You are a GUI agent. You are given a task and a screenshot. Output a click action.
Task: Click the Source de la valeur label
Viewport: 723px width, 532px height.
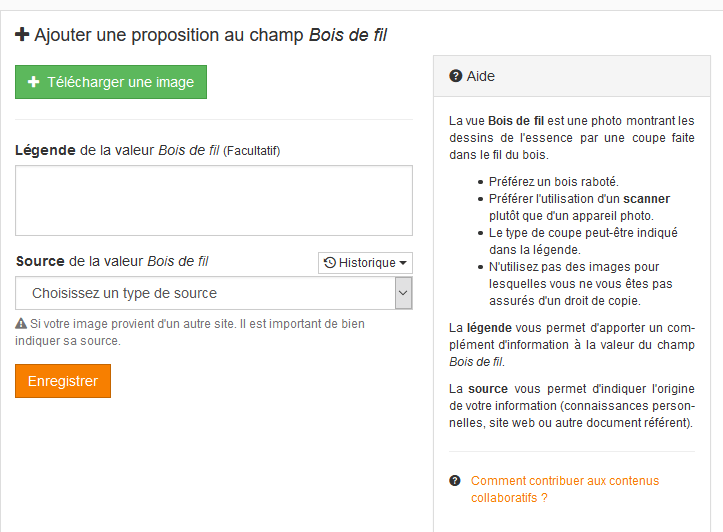tap(112, 261)
